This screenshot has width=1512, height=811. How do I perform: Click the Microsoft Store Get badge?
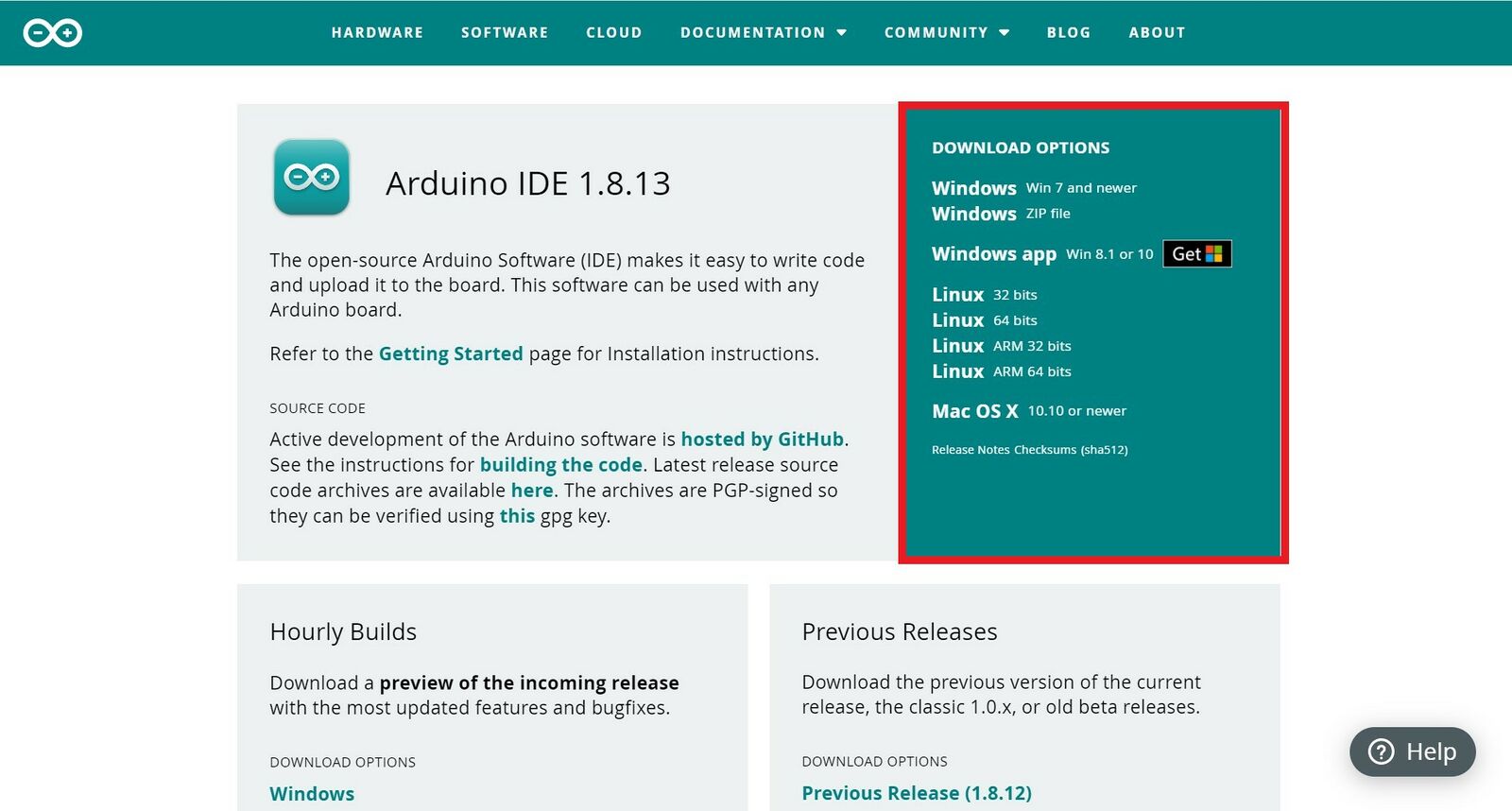(1196, 254)
